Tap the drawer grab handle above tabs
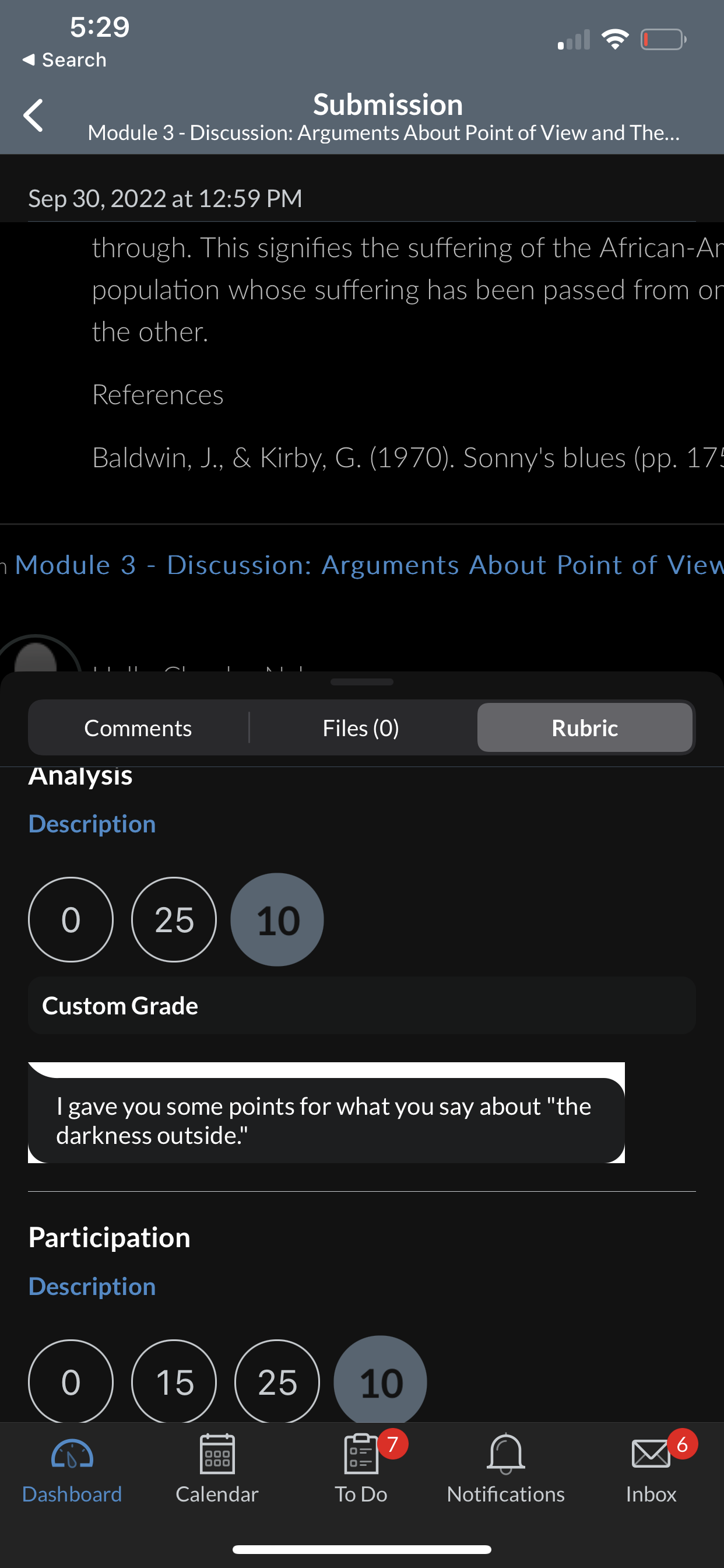 [x=361, y=682]
